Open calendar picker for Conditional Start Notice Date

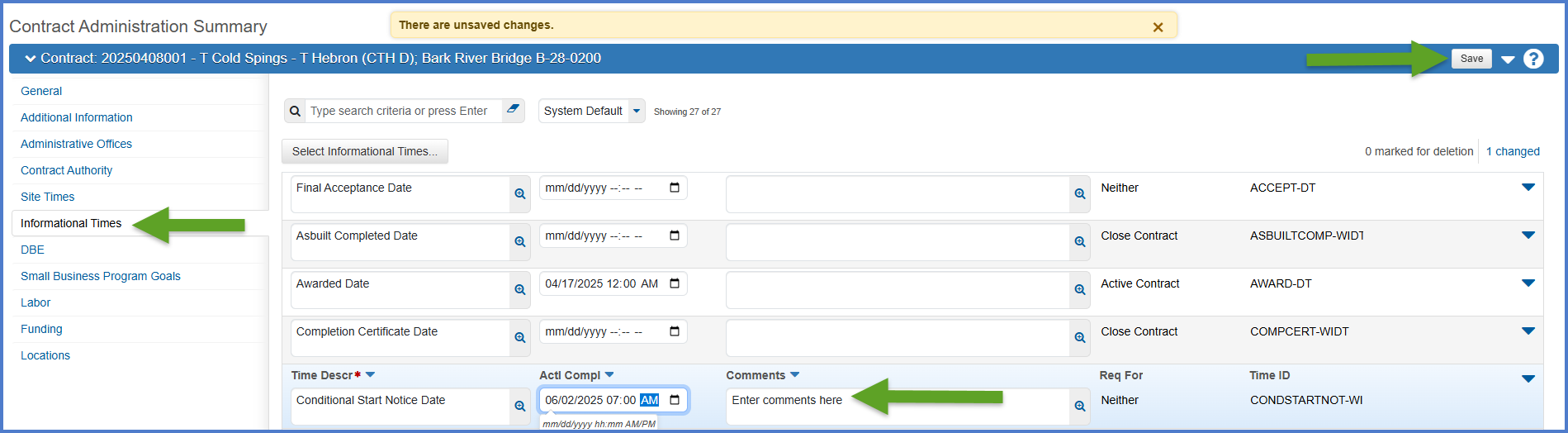click(675, 400)
